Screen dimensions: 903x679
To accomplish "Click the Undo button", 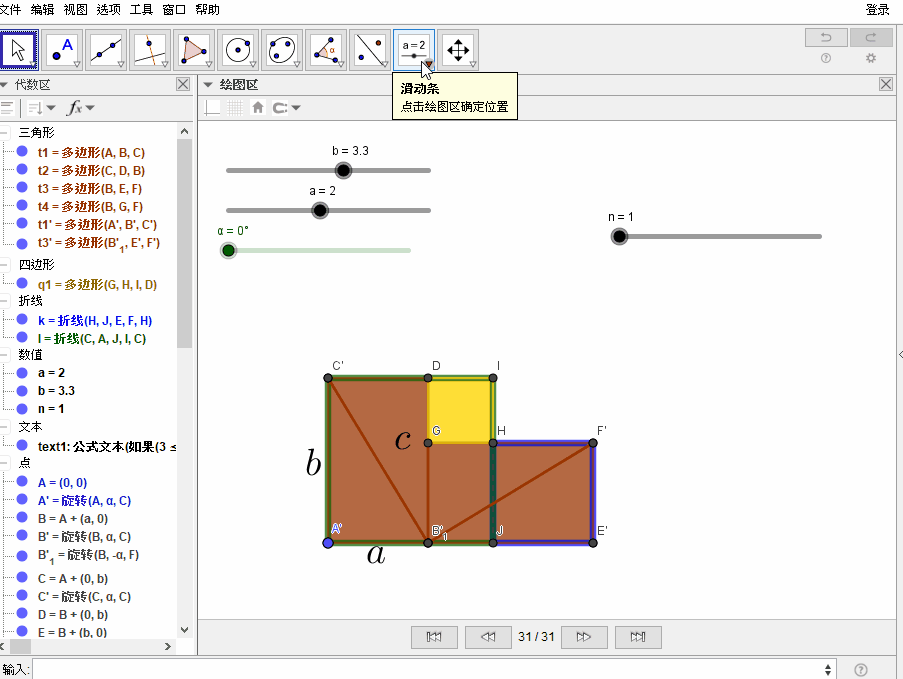I will point(826,37).
